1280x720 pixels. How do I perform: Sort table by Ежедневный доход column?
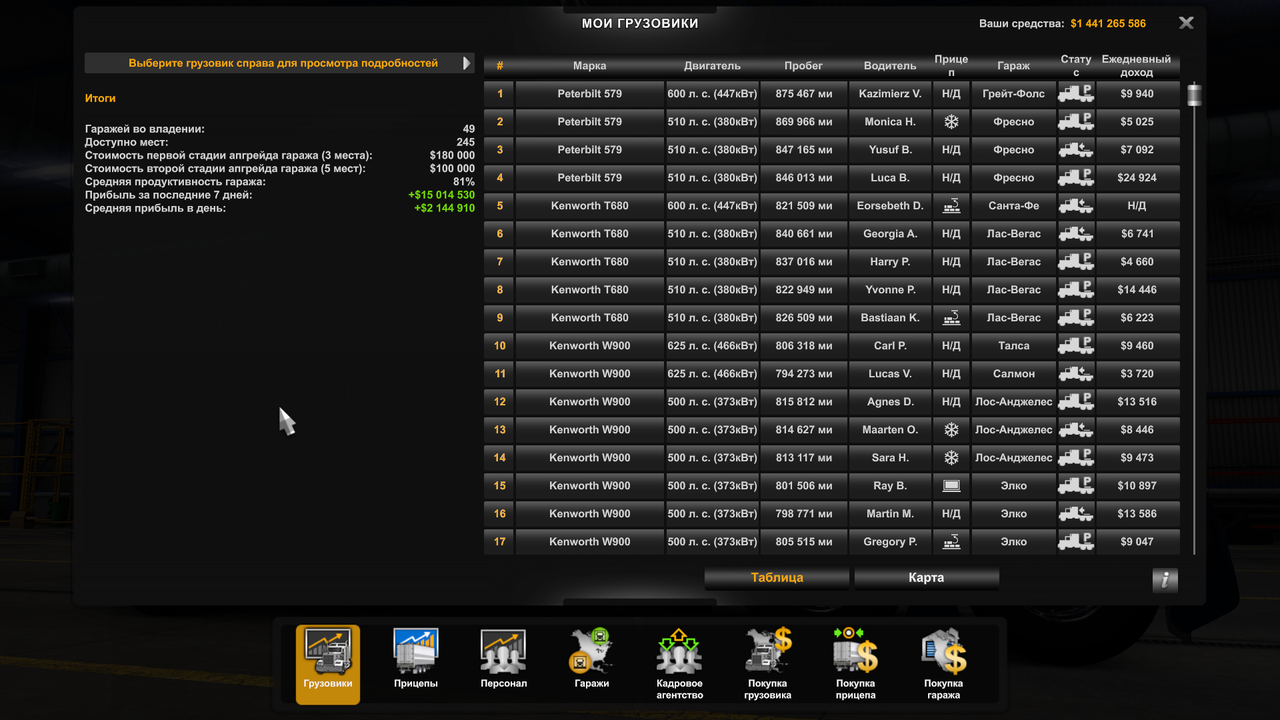[1136, 66]
